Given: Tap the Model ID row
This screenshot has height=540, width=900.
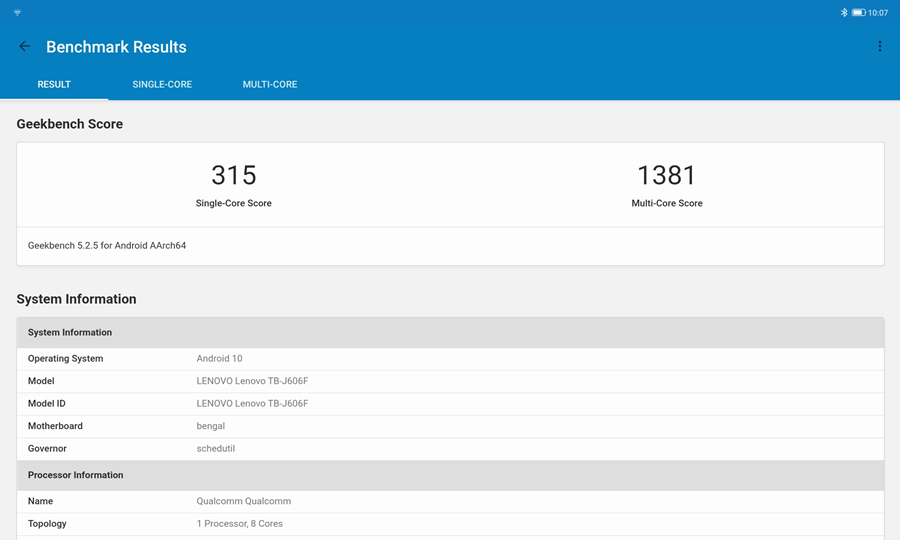Looking at the screenshot, I should 450,404.
